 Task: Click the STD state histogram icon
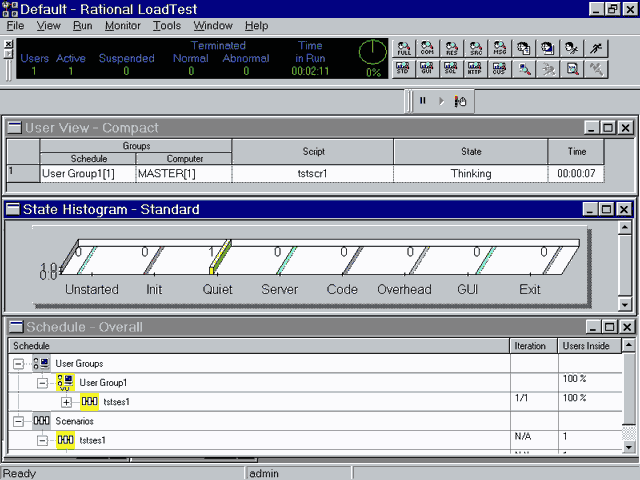403,69
